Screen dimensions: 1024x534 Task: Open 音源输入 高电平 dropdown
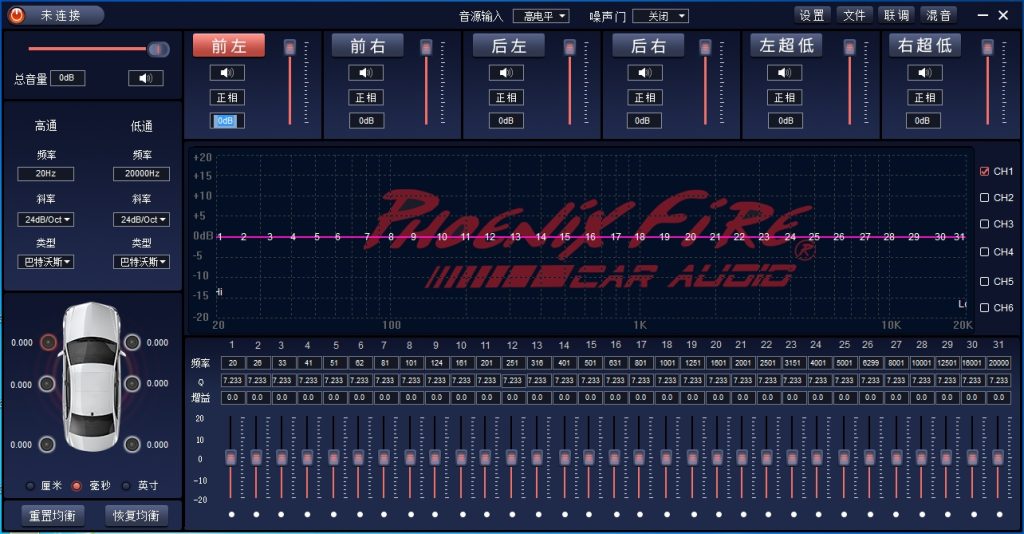click(541, 16)
